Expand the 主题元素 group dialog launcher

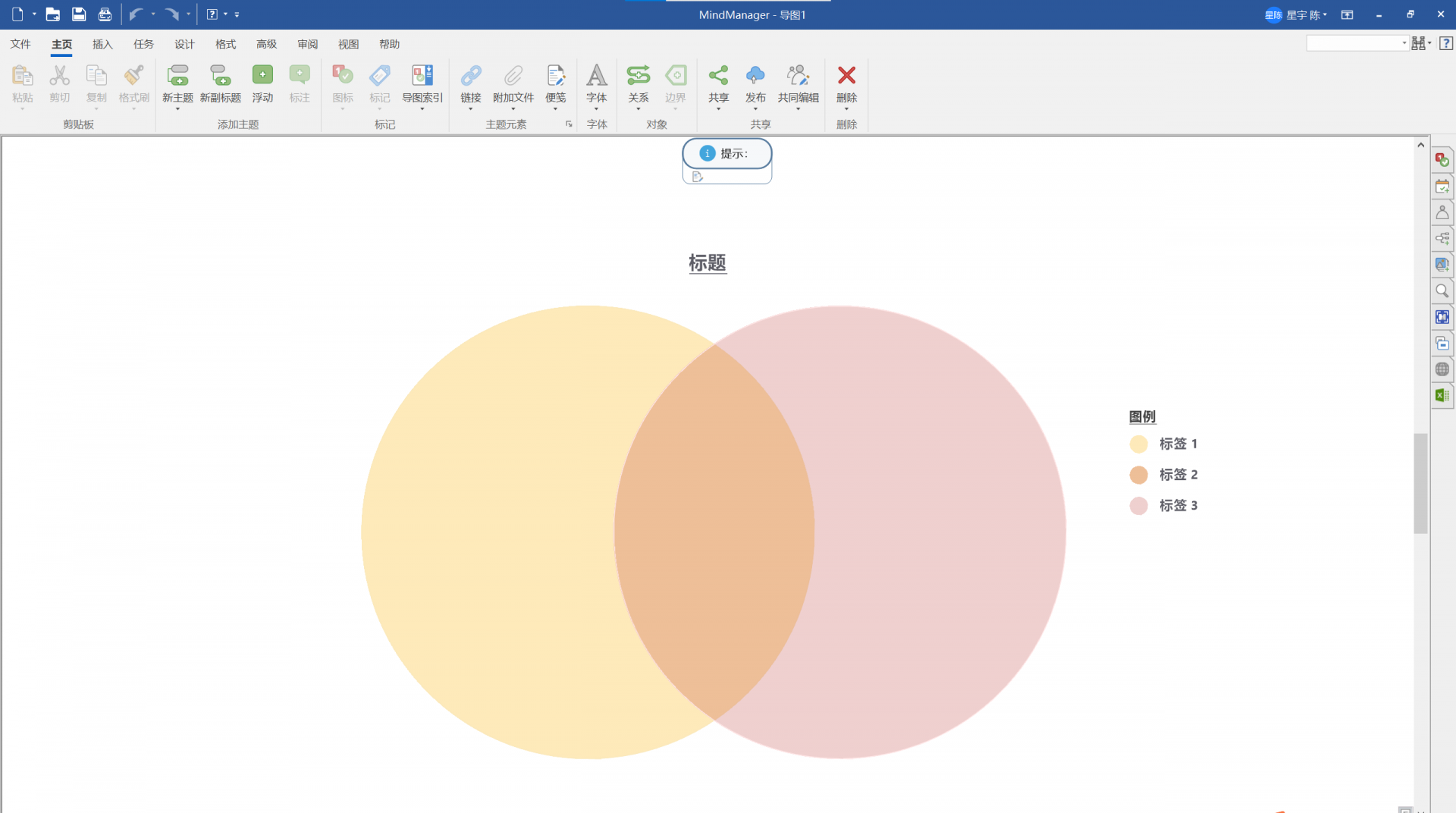[569, 124]
